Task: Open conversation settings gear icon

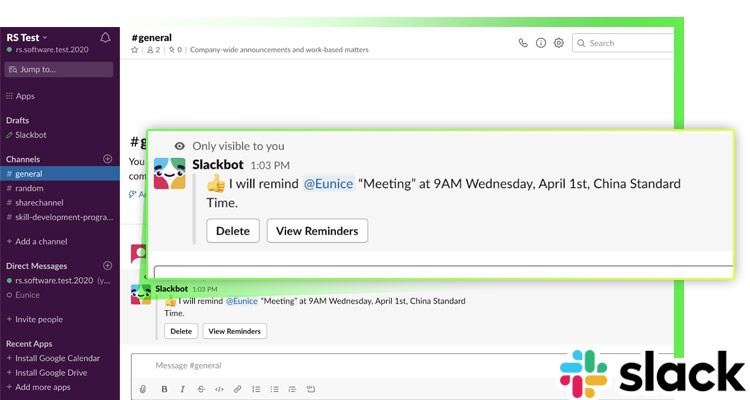Action: coord(559,43)
